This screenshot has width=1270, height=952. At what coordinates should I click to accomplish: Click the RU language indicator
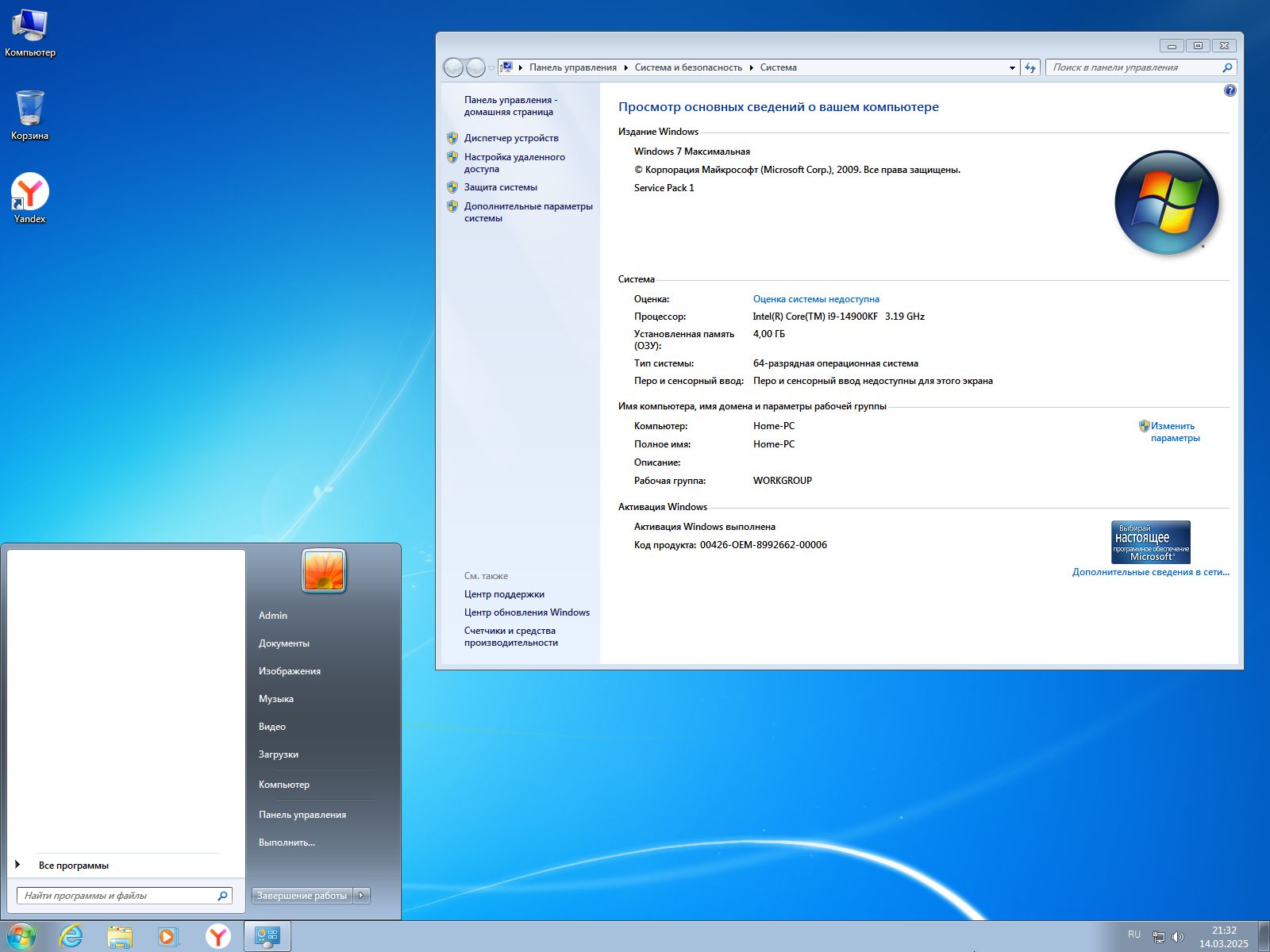[1134, 935]
